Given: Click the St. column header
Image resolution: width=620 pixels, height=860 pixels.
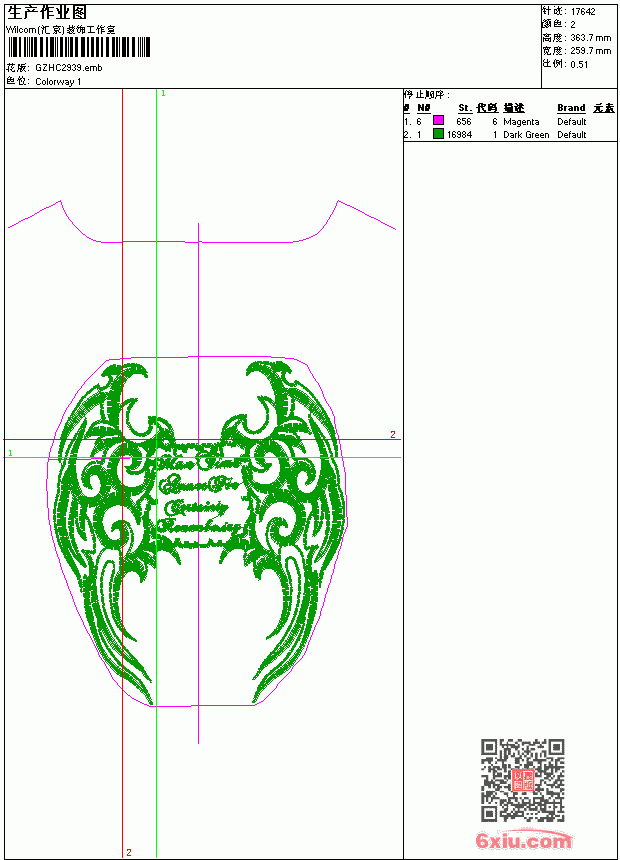Looking at the screenshot, I should pyautogui.click(x=465, y=108).
